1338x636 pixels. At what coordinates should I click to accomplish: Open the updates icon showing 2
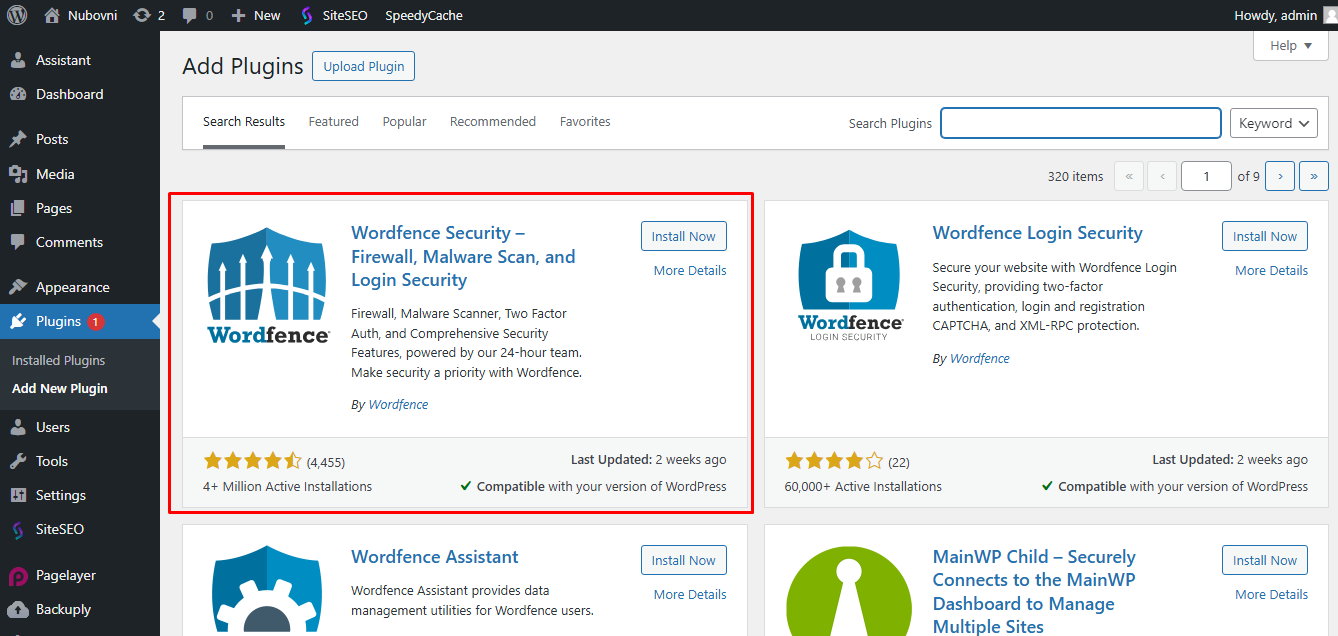tap(141, 15)
